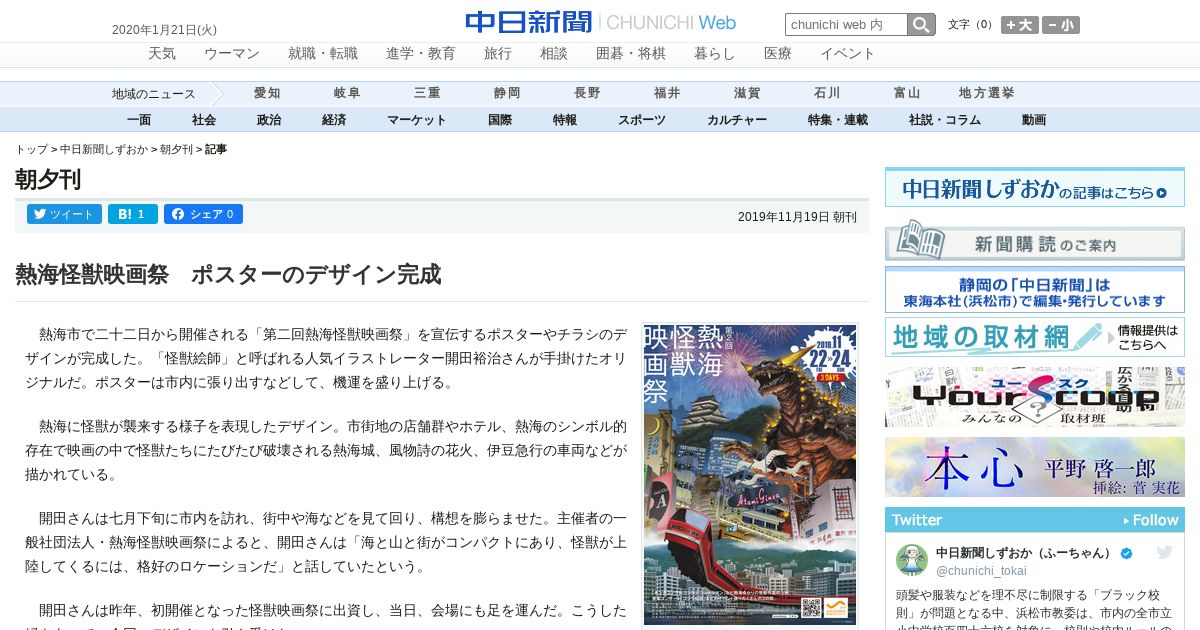The width and height of the screenshot is (1200, 630).
Task: Select 長野 regional news
Action: pyautogui.click(x=587, y=93)
